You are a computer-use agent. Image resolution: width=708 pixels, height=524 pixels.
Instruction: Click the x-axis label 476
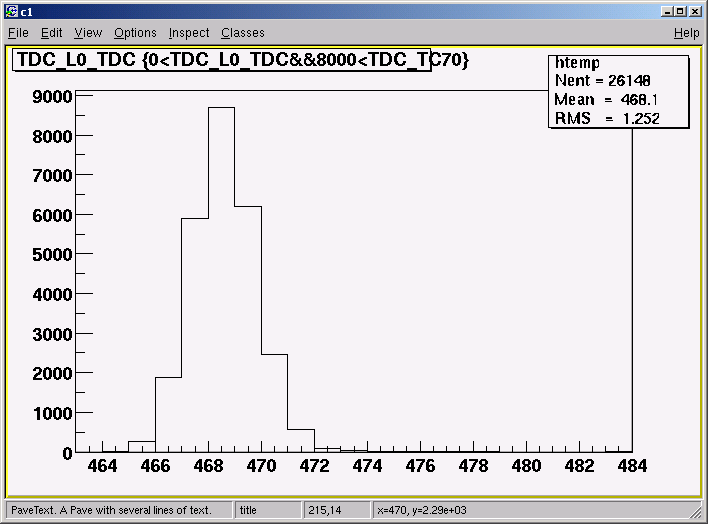click(420, 466)
